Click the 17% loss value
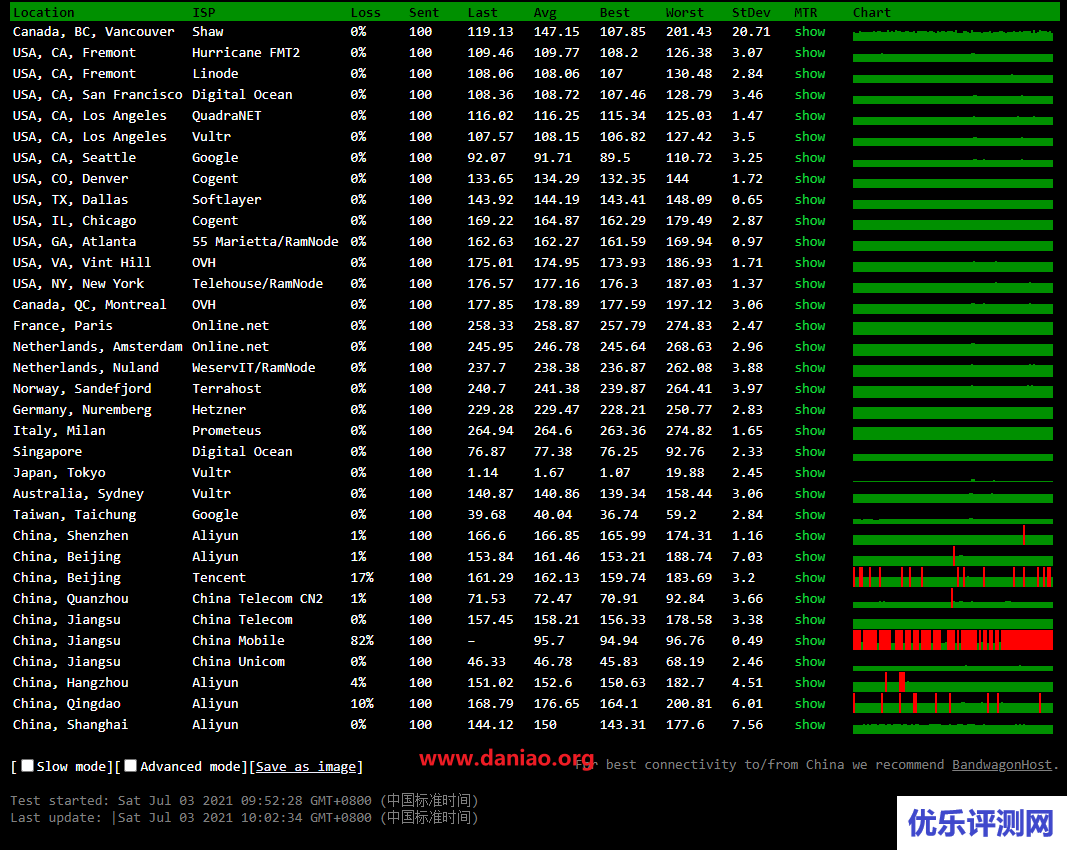1067x850 pixels. (362, 577)
